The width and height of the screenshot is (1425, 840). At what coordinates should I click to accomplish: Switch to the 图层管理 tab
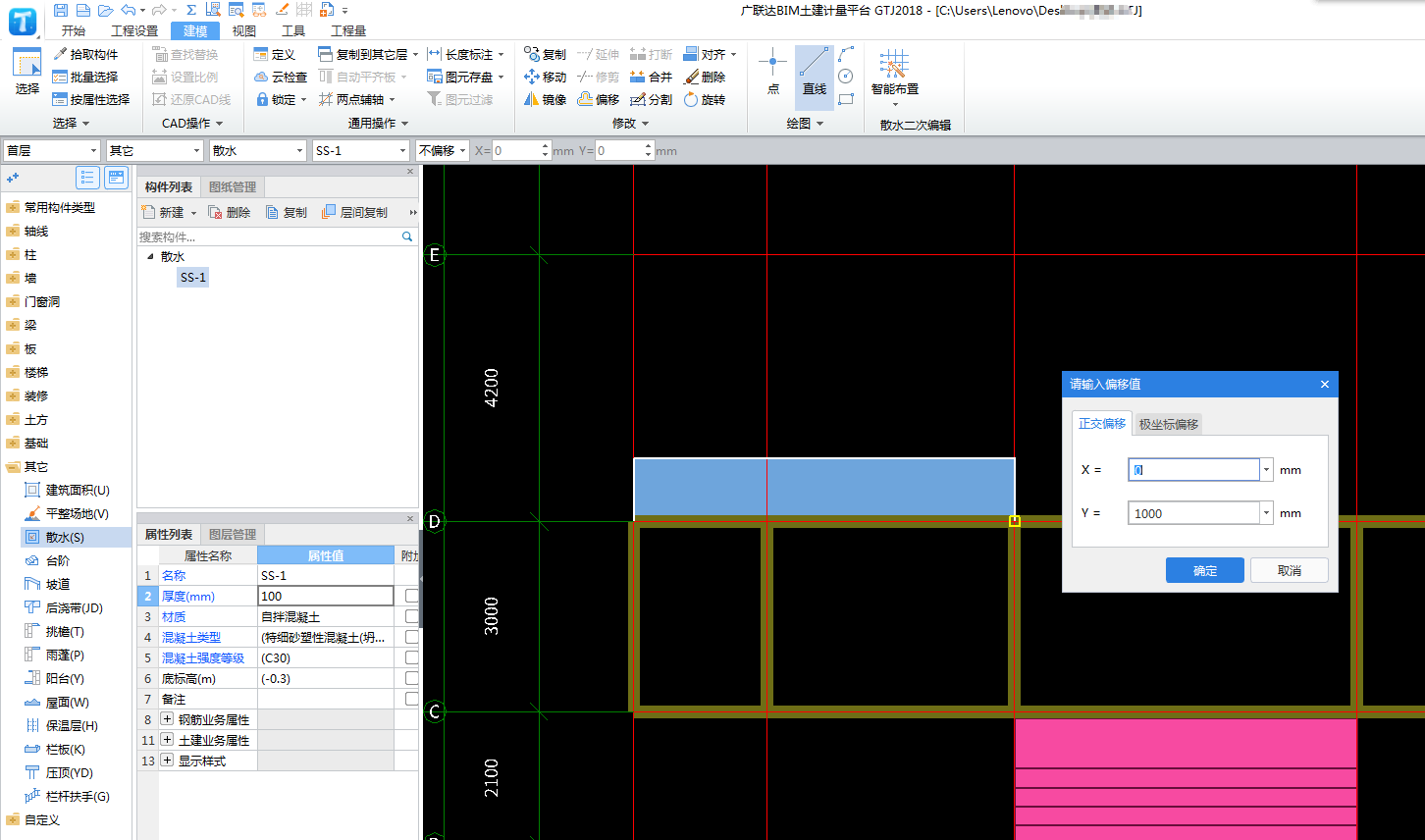(x=233, y=534)
